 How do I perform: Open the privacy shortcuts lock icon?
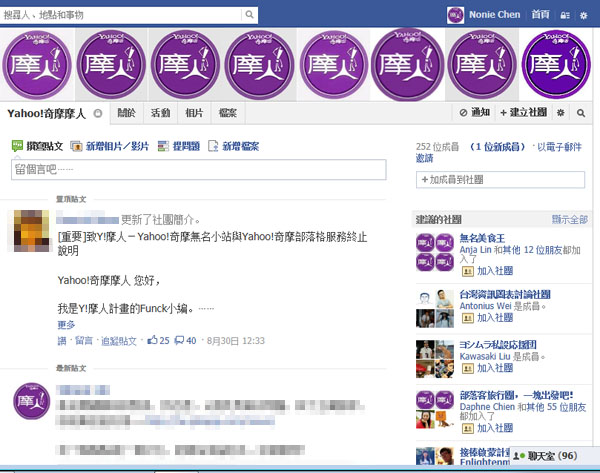[x=565, y=15]
